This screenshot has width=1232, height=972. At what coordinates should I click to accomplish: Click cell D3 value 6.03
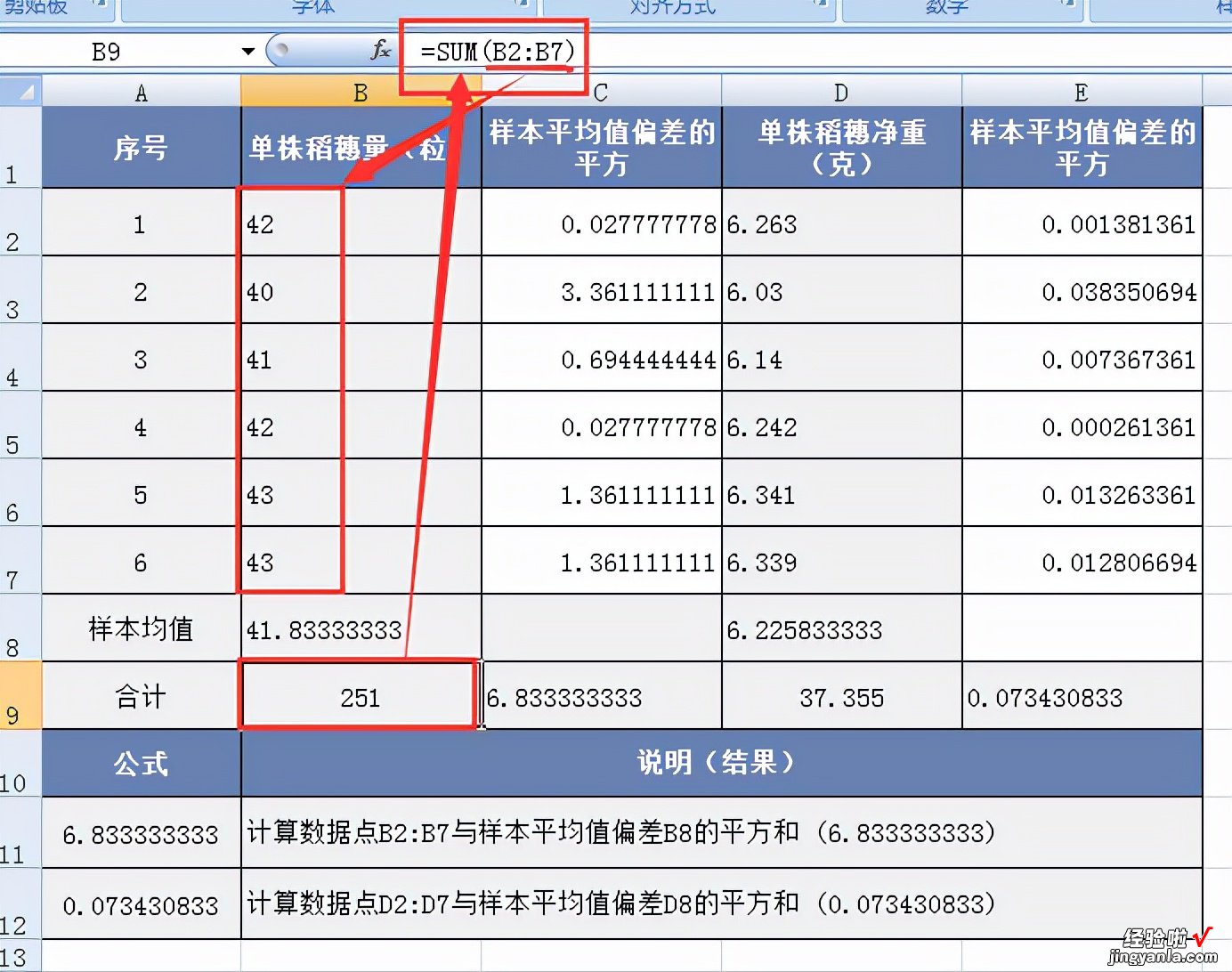(x=841, y=290)
